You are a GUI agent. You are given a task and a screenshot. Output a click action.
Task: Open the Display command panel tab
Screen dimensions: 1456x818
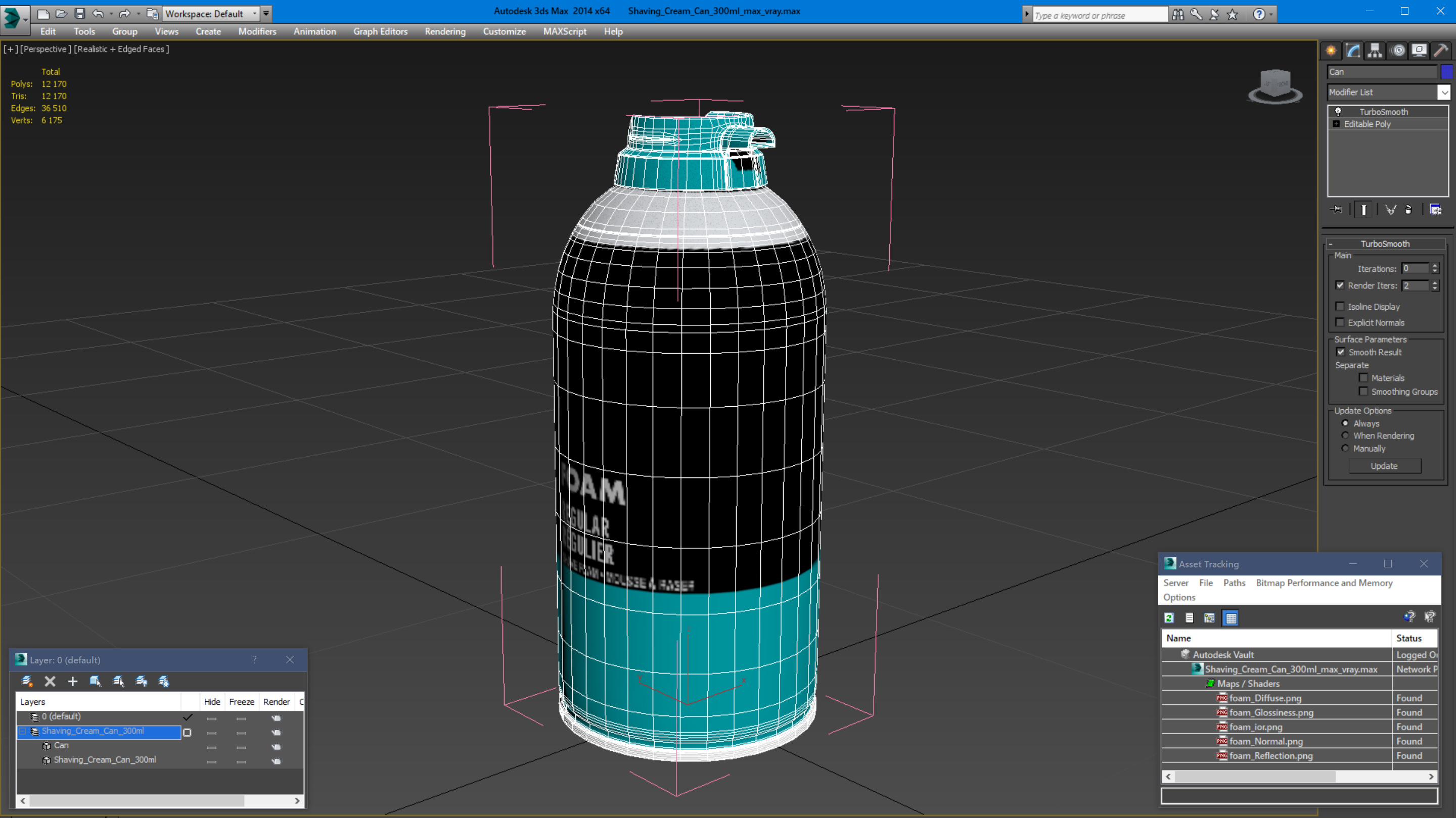[1419, 51]
